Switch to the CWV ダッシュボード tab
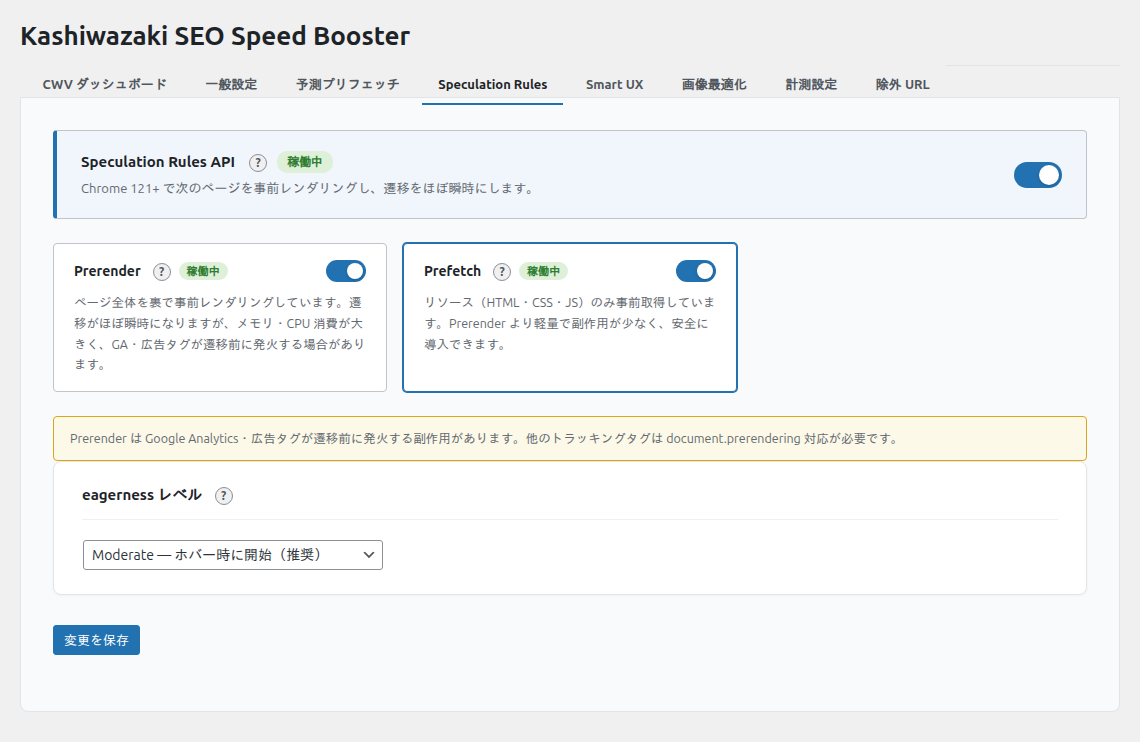The width and height of the screenshot is (1140, 742). [105, 85]
